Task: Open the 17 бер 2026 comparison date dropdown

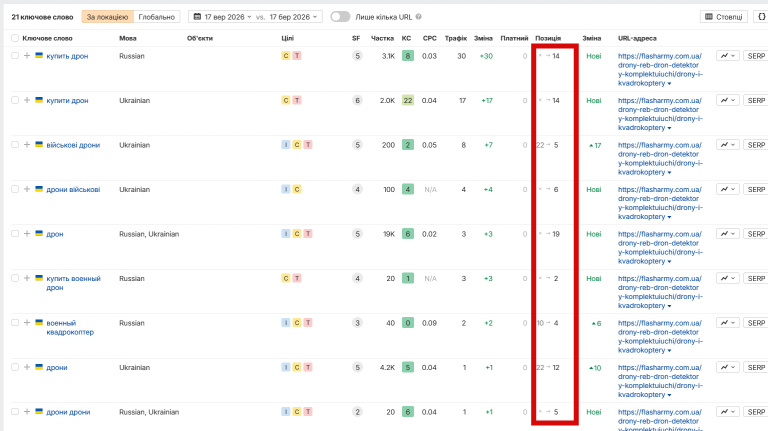Action: 293,17
